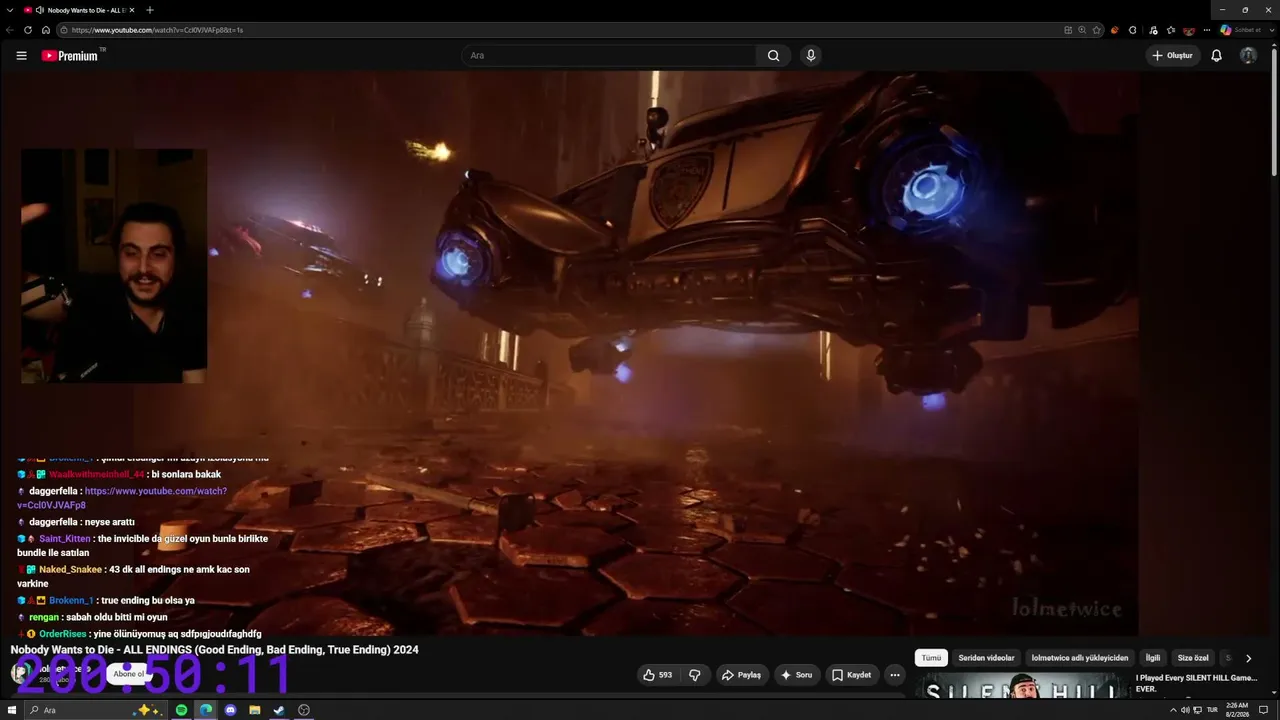Screen dimensions: 1280x720
Task: Select the İlgili filter chip
Action: point(1153,658)
